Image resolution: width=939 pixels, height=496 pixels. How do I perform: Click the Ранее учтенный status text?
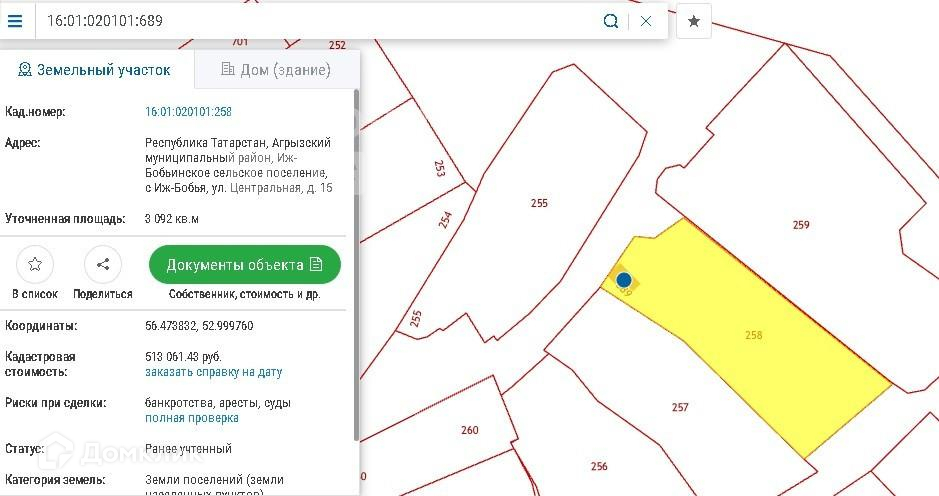tap(188, 449)
